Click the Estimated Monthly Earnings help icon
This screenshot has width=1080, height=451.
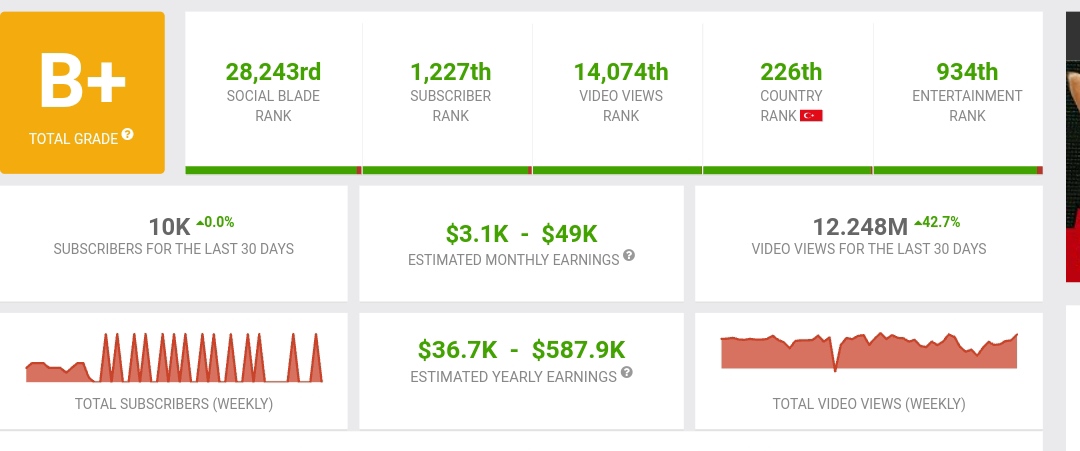(x=629, y=255)
